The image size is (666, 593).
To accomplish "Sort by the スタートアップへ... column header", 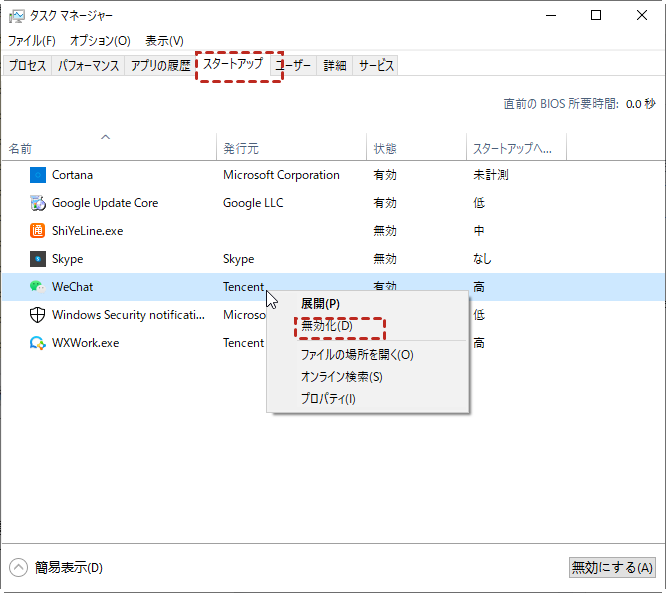I will pyautogui.click(x=516, y=147).
